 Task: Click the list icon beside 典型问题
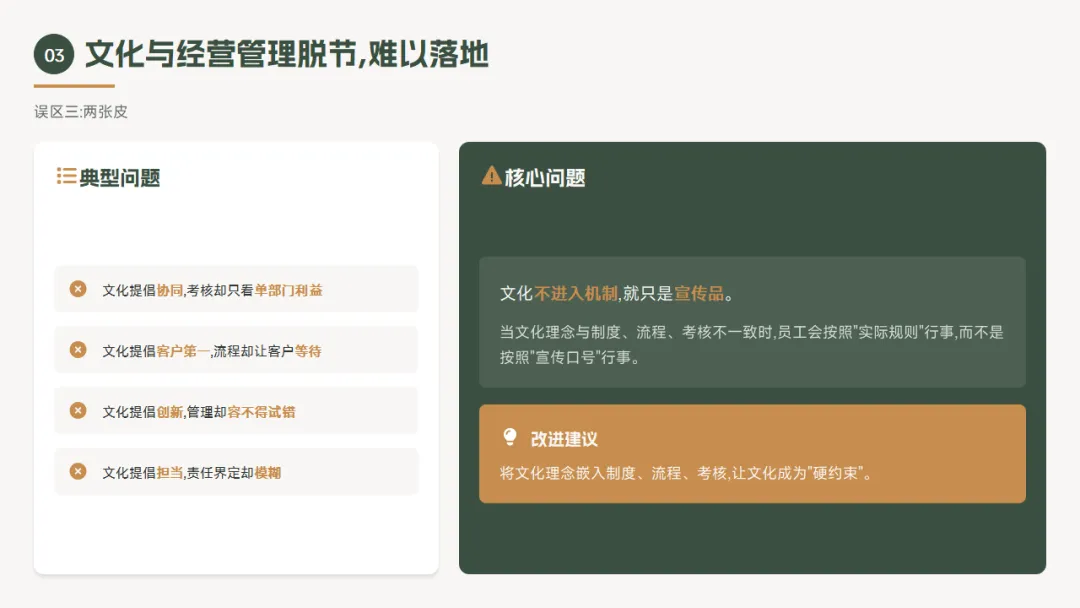[66, 176]
